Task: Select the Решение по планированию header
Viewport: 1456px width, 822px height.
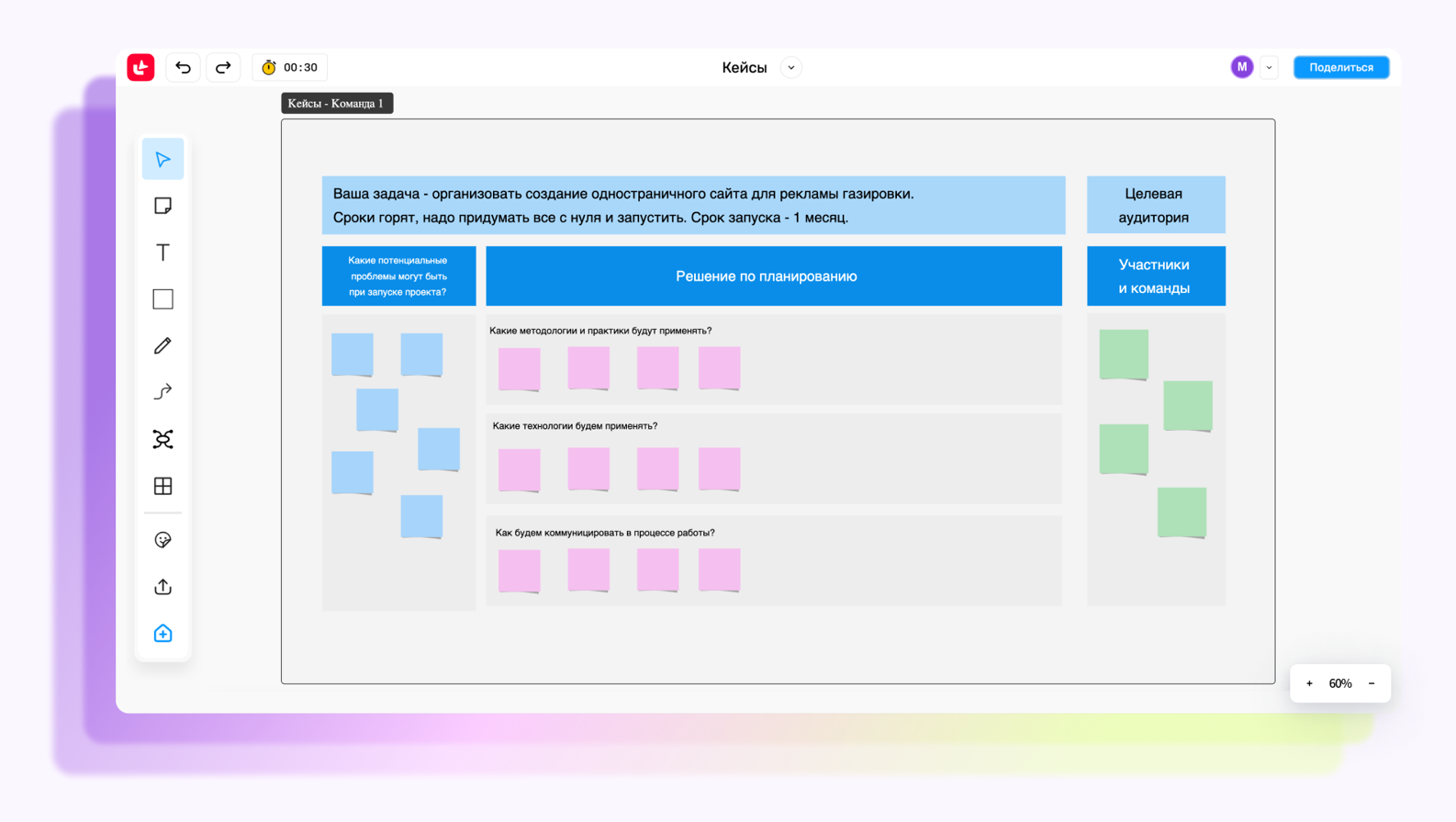Action: [x=774, y=276]
